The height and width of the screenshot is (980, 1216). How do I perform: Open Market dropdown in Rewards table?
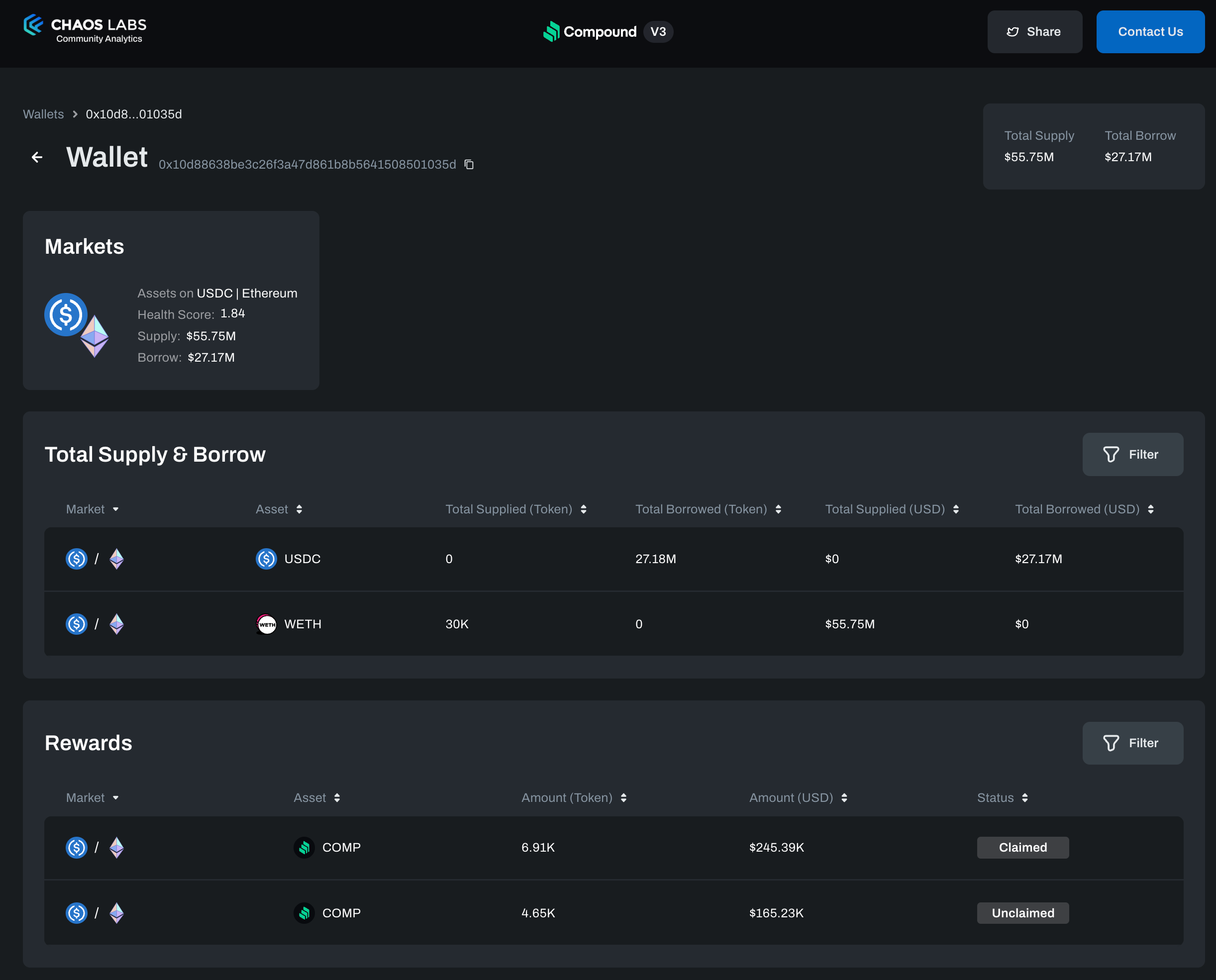[115, 797]
